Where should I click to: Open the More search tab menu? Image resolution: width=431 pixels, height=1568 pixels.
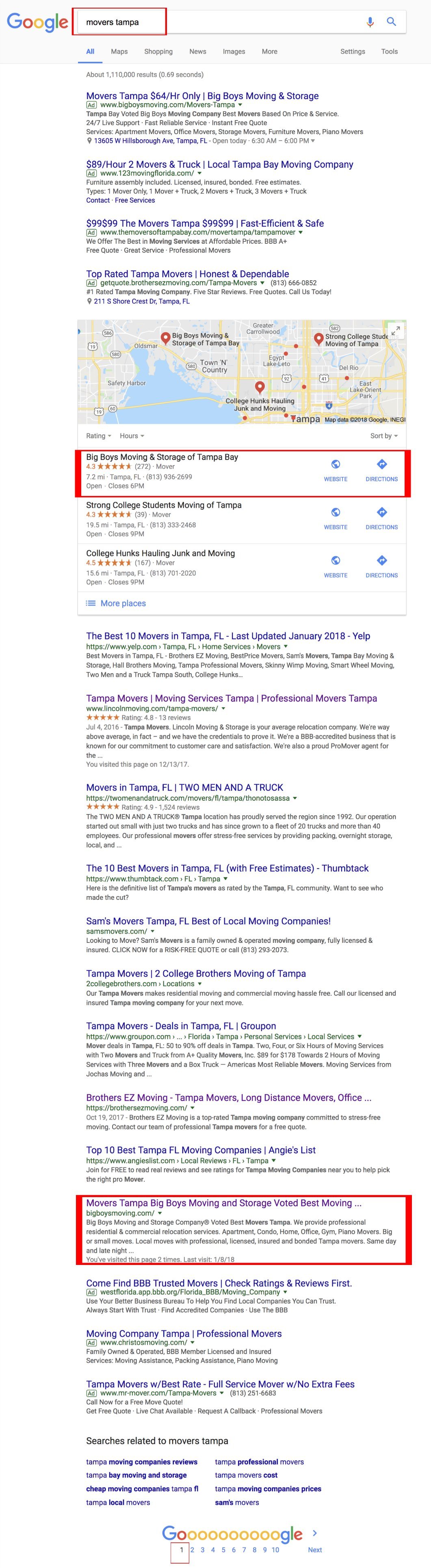pyautogui.click(x=270, y=52)
